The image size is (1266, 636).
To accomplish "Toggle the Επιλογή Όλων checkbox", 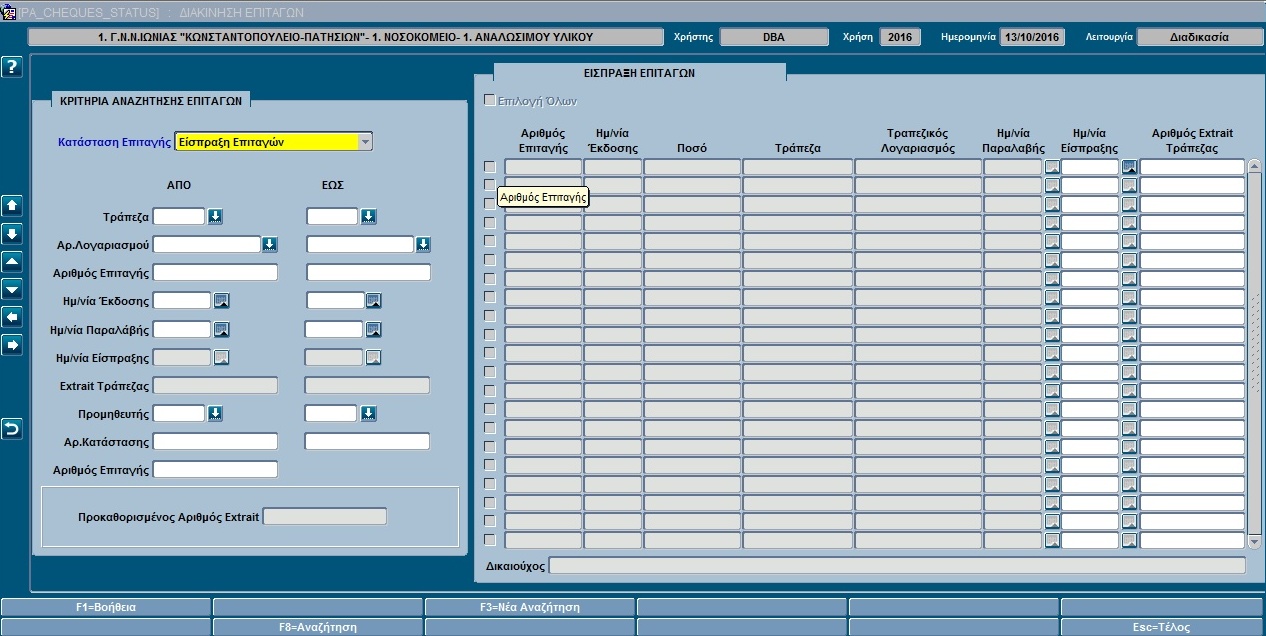I will coord(490,100).
